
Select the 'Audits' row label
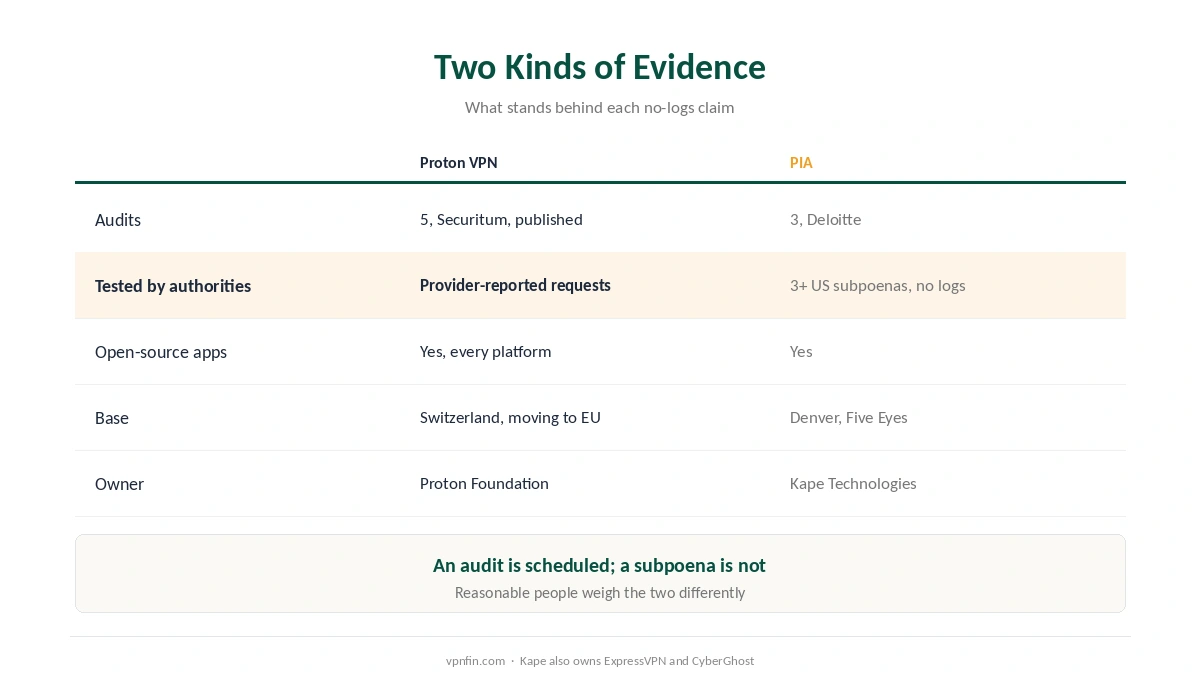[x=118, y=220]
